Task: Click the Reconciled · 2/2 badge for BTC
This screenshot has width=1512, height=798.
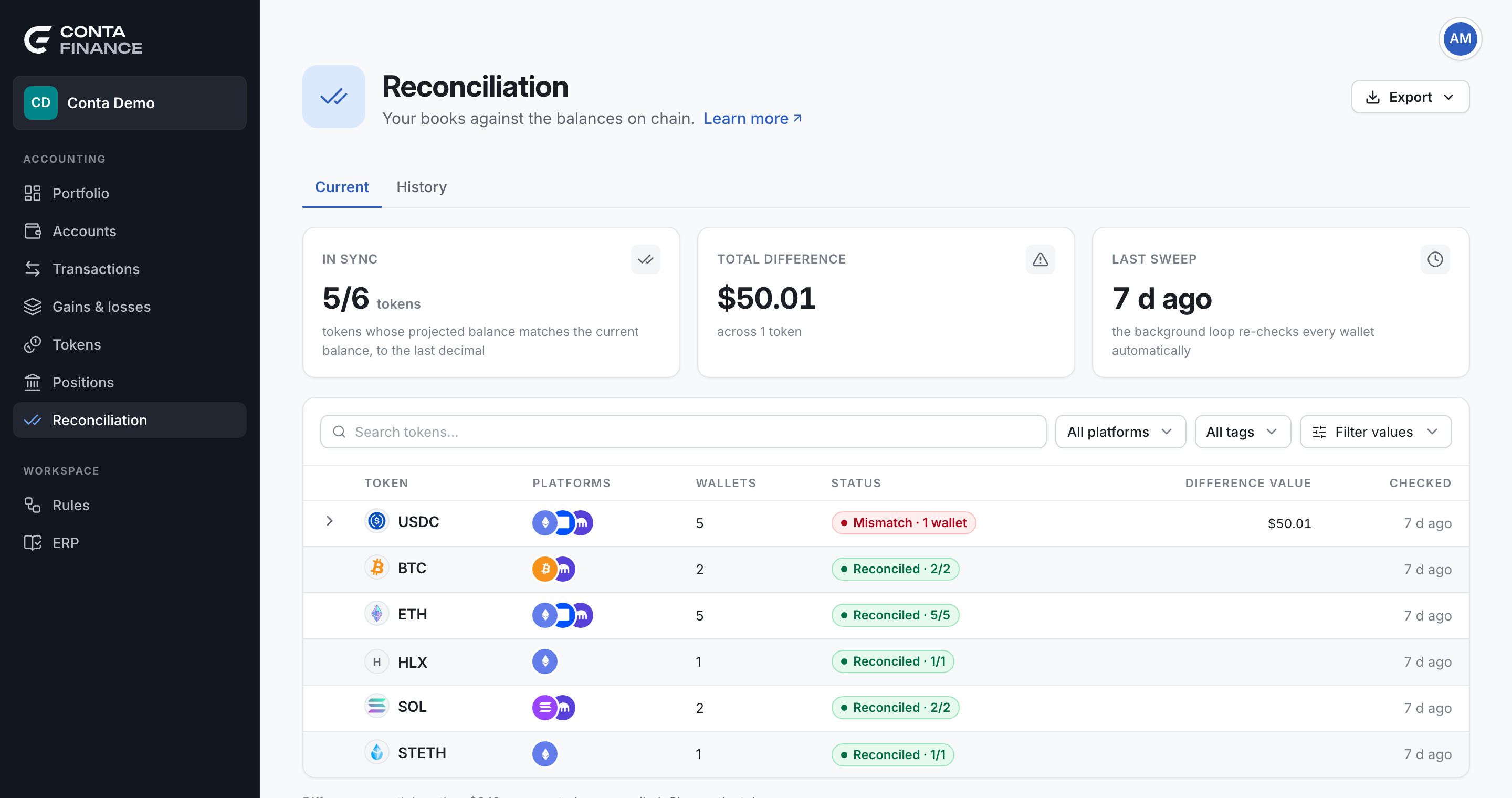Action: click(x=895, y=569)
